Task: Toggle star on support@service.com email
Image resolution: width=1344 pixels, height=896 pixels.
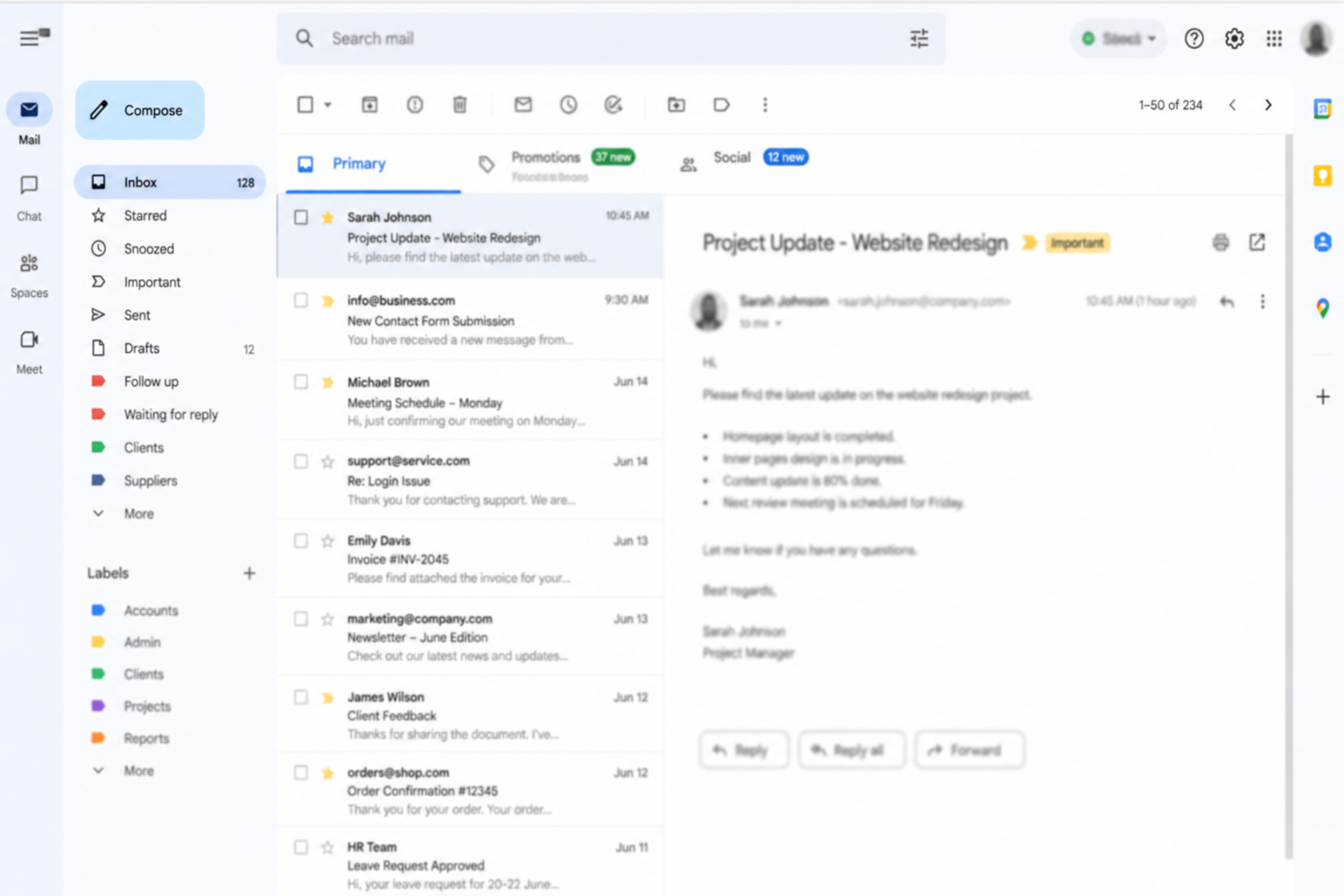Action: point(327,461)
